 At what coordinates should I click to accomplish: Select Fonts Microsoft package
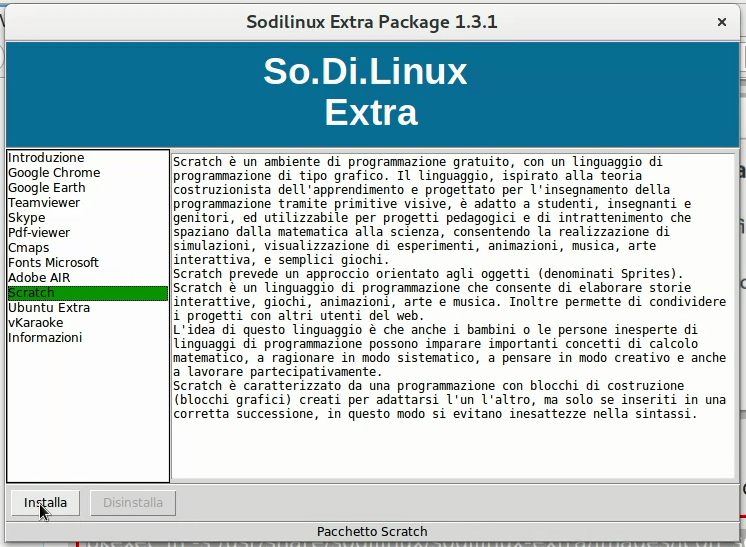pyautogui.click(x=53, y=263)
